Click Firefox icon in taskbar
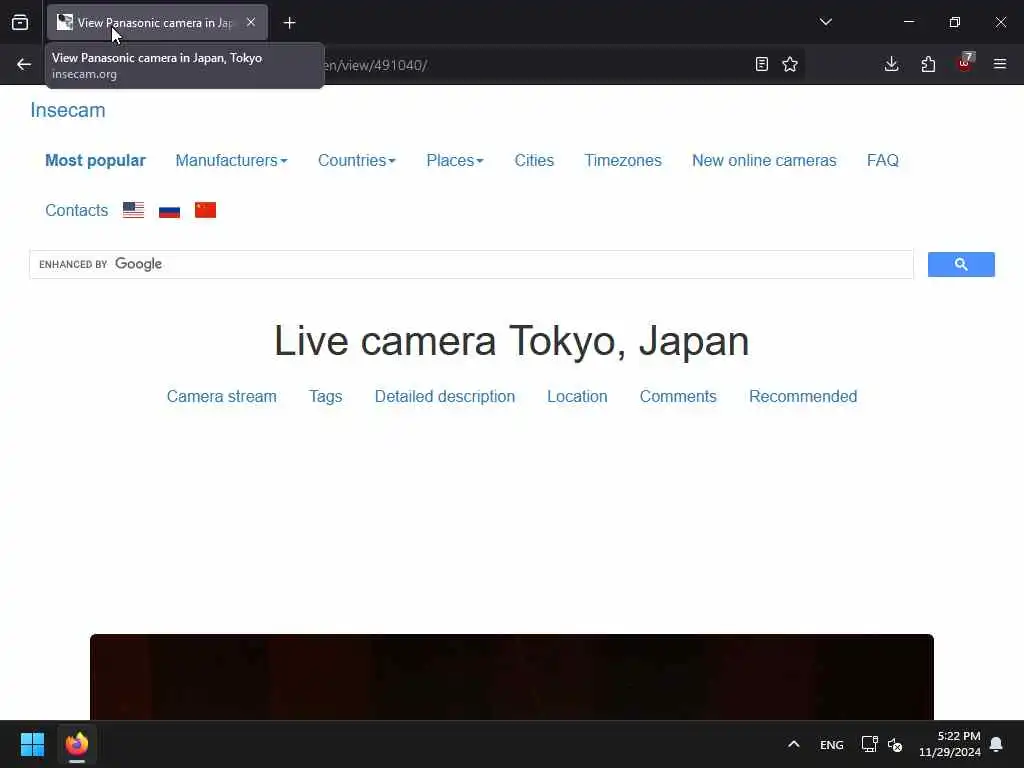The height and width of the screenshot is (768, 1024). pos(76,744)
